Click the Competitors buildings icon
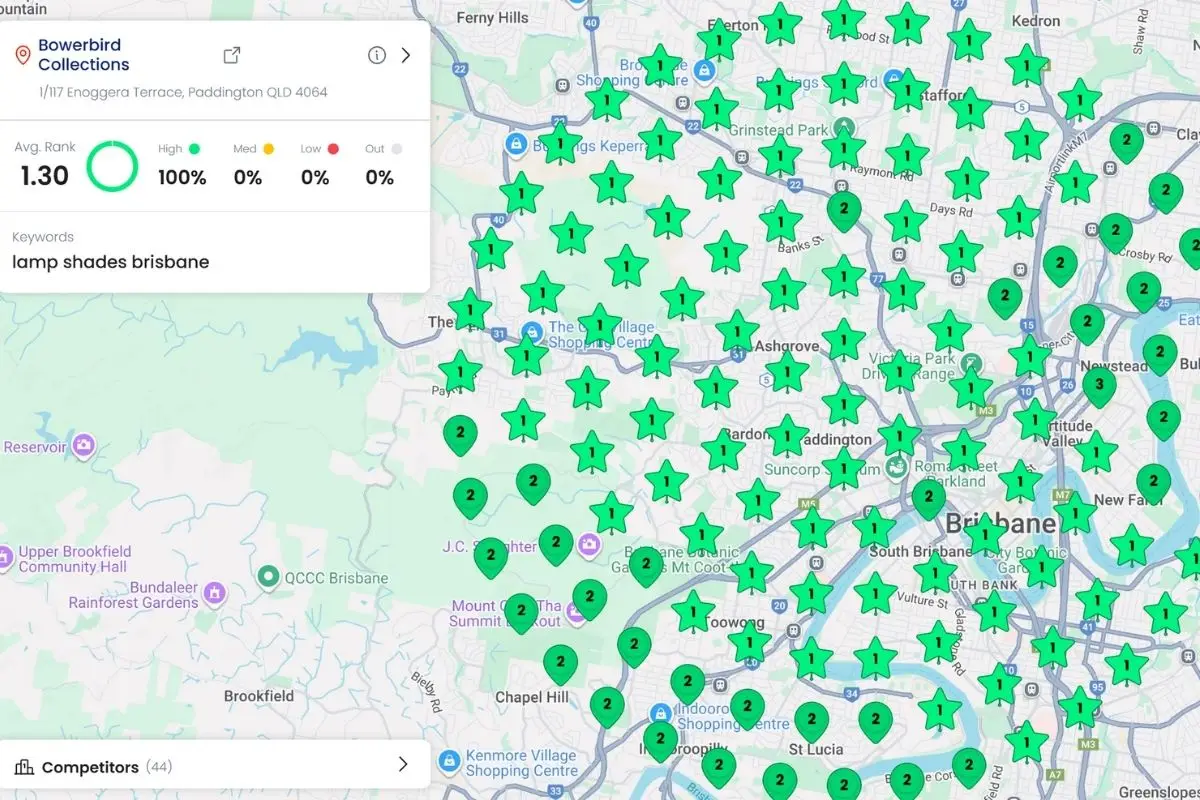This screenshot has height=800, width=1200. (x=24, y=767)
